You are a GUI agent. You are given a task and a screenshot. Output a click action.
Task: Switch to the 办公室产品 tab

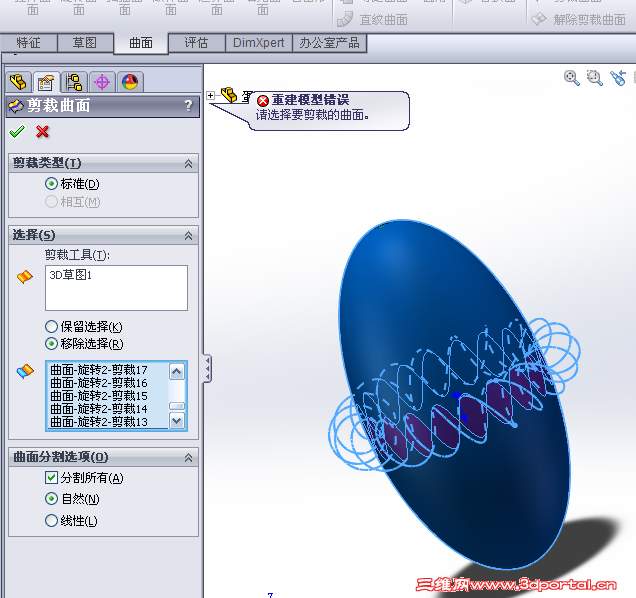click(x=329, y=43)
